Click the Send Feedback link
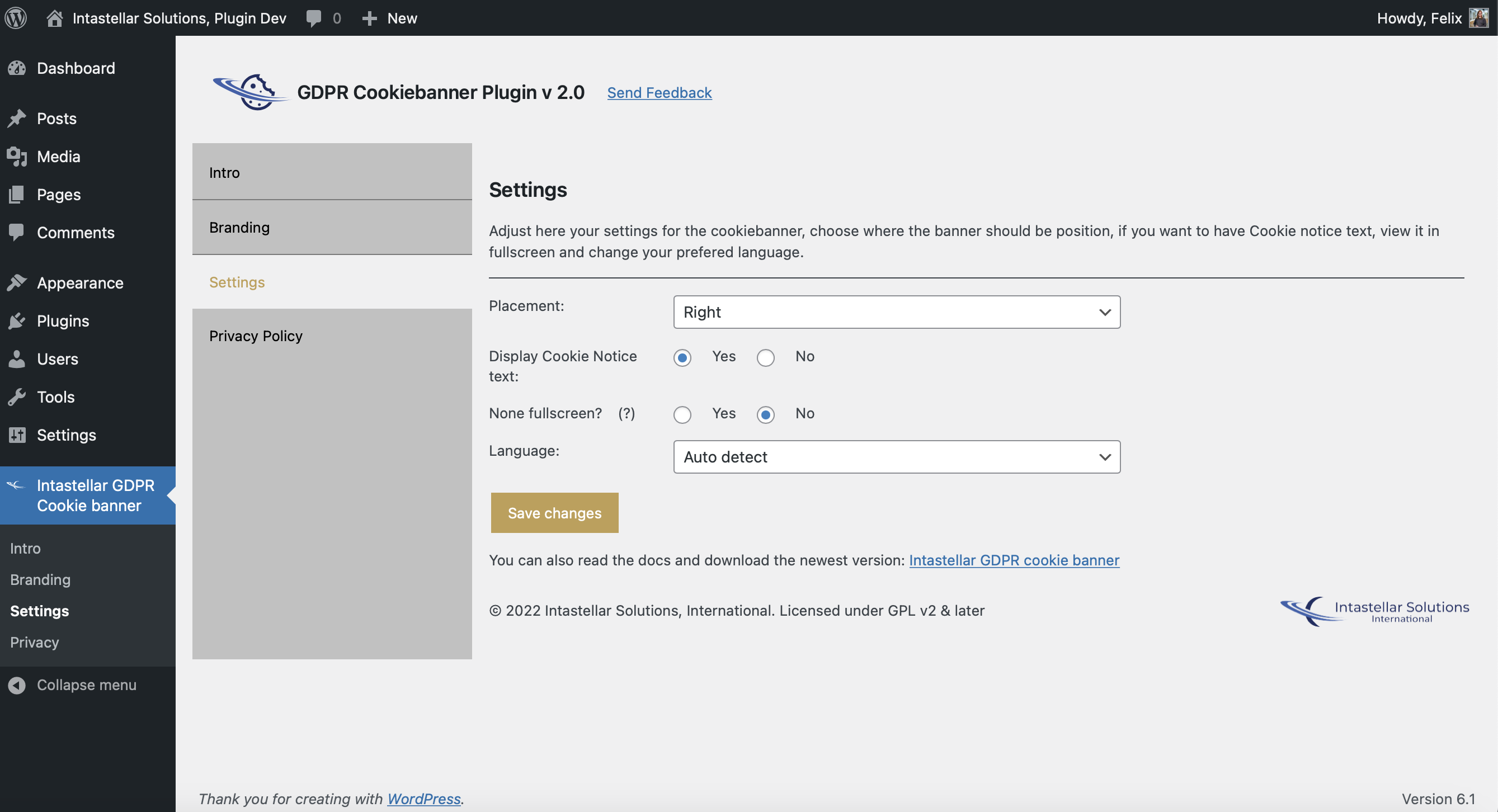The image size is (1498, 812). pos(660,92)
